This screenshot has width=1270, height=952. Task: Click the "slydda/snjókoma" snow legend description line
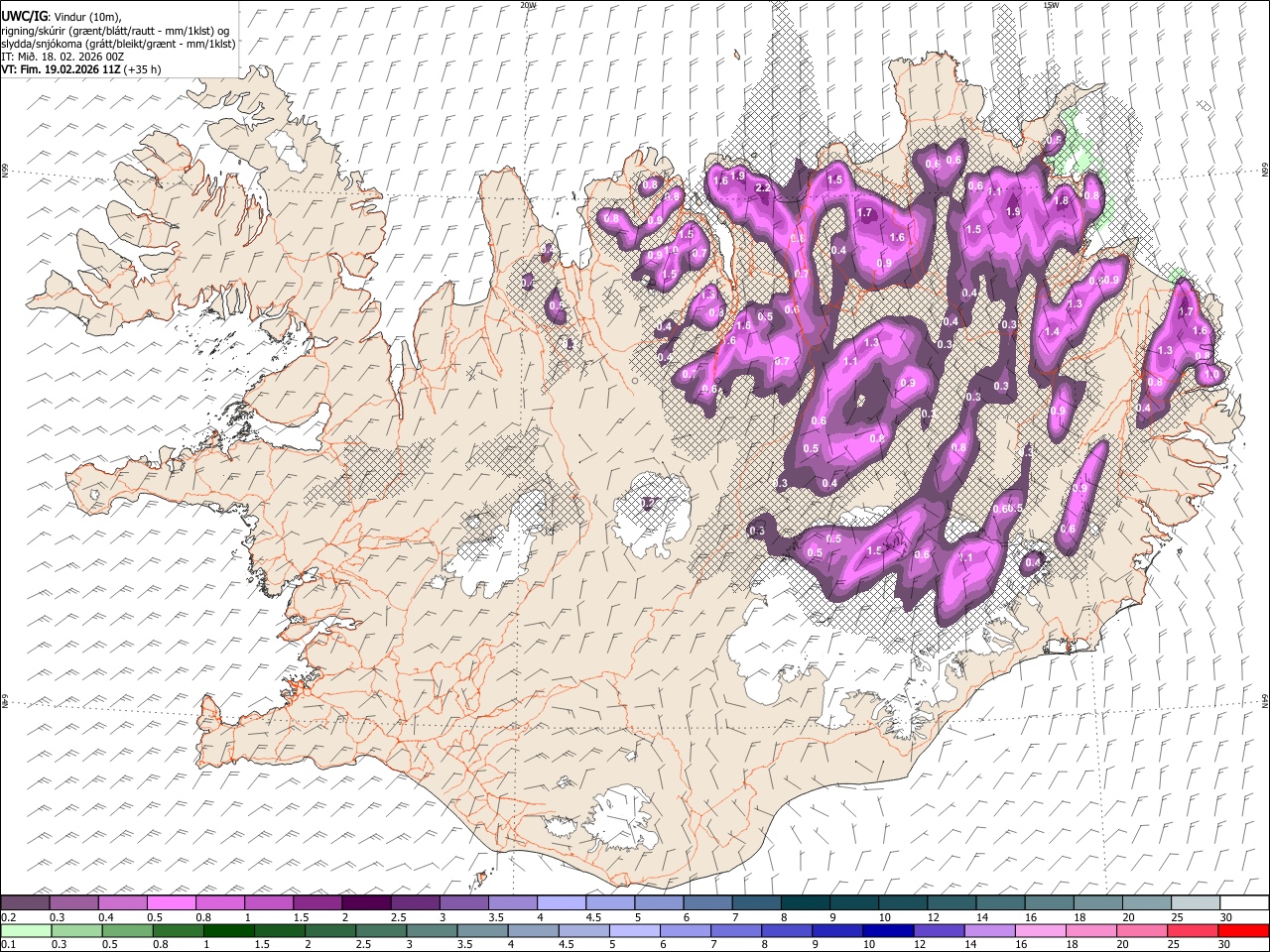[118, 44]
